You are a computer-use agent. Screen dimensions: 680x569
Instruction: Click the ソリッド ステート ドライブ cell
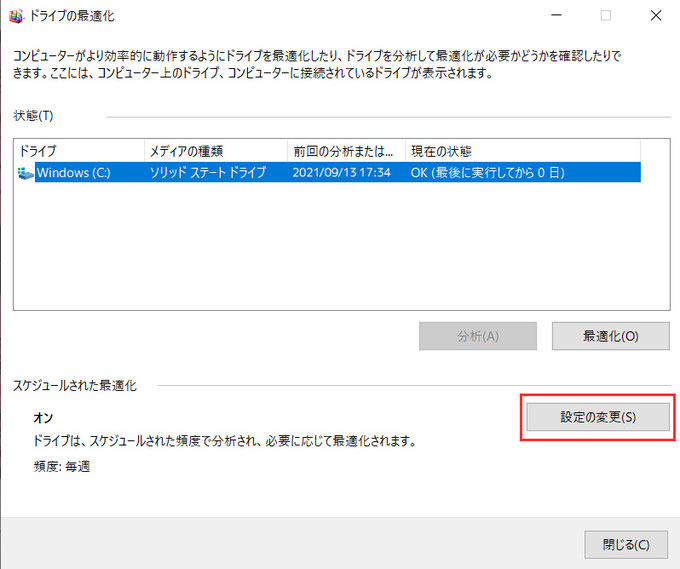tap(208, 173)
